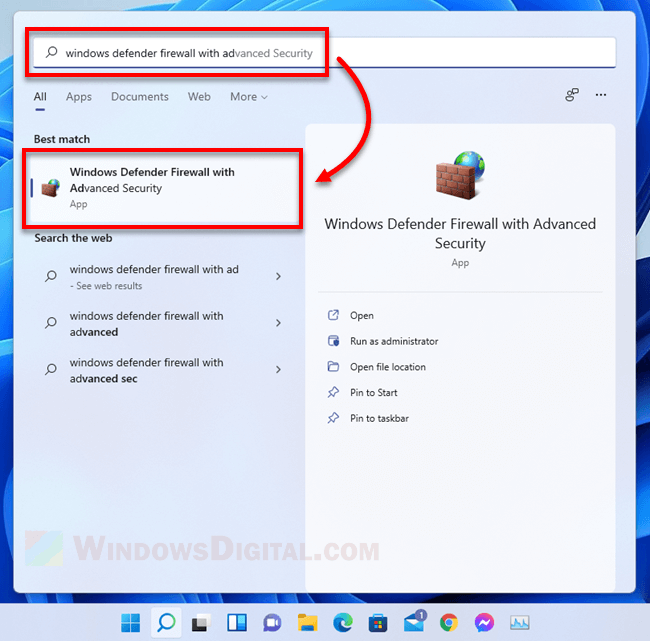Image resolution: width=650 pixels, height=641 pixels.
Task: Click the Run as administrator shield icon
Action: [333, 341]
